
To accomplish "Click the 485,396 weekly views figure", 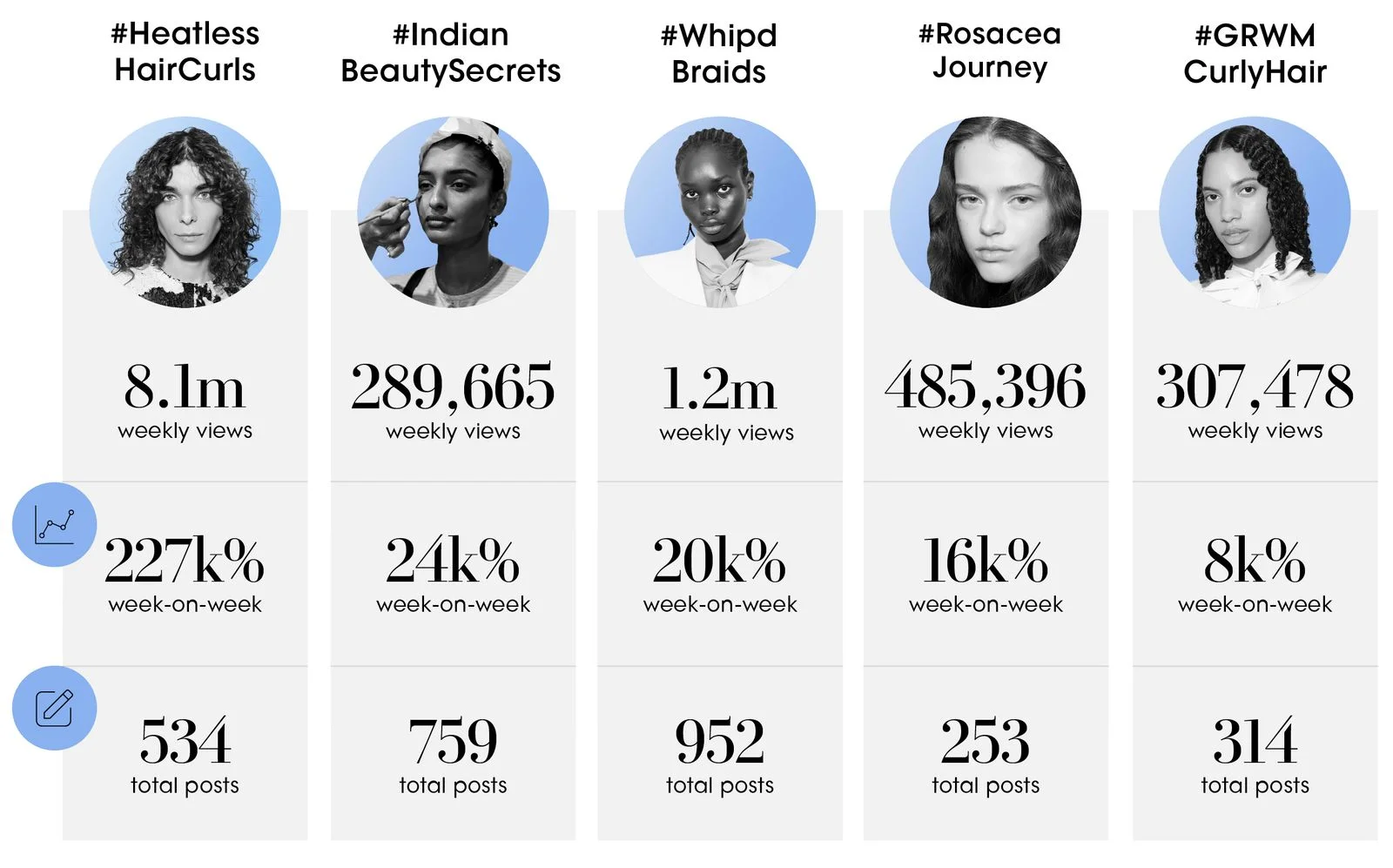I will (x=986, y=400).
